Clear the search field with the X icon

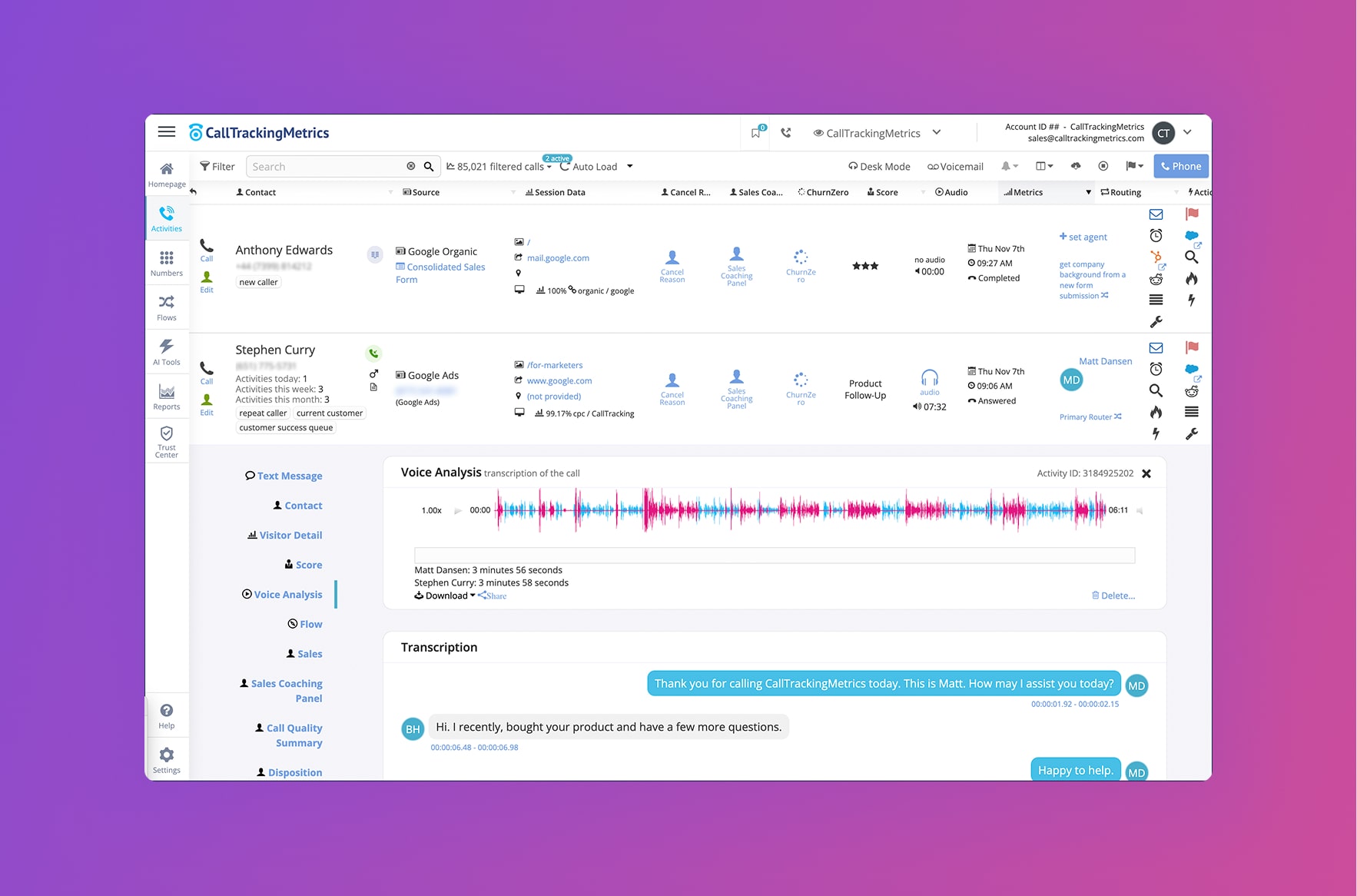point(411,166)
